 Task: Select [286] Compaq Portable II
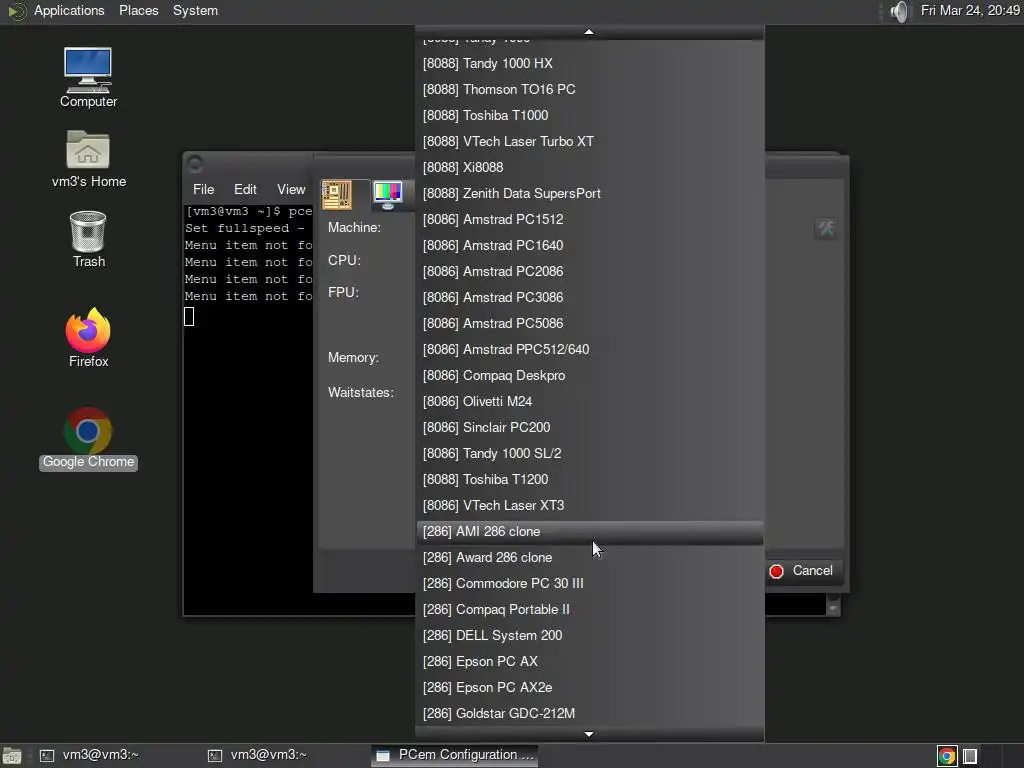[x=590, y=610]
